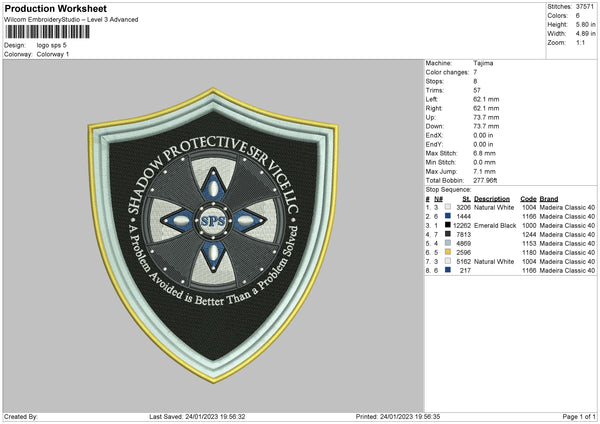Click the white swatch in stop row 1
This screenshot has height=424, width=600.
point(448,207)
